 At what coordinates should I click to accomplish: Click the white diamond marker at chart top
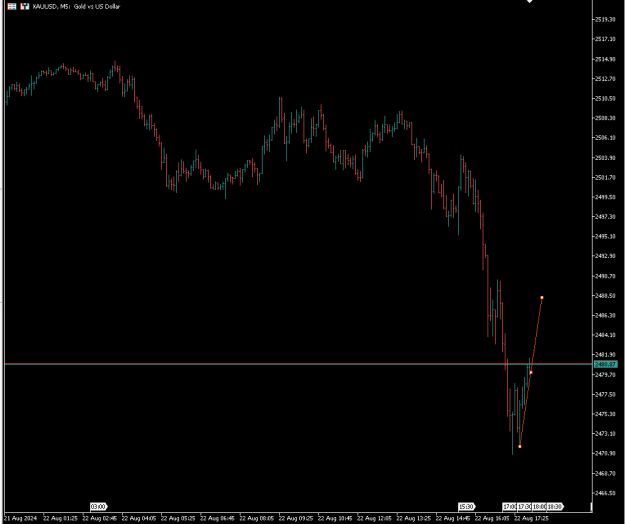tap(530, 1)
